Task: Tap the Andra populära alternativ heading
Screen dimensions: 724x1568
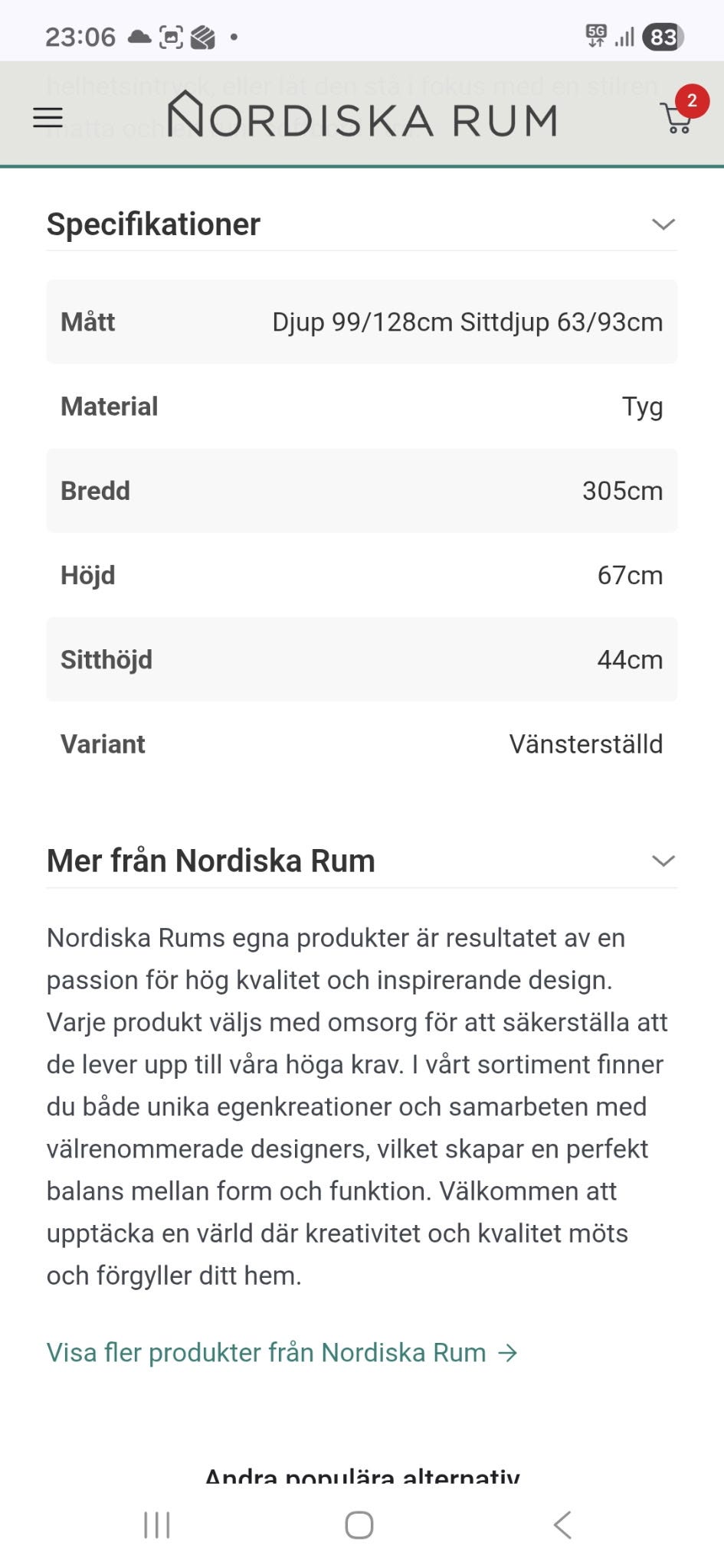Action: (x=362, y=1475)
